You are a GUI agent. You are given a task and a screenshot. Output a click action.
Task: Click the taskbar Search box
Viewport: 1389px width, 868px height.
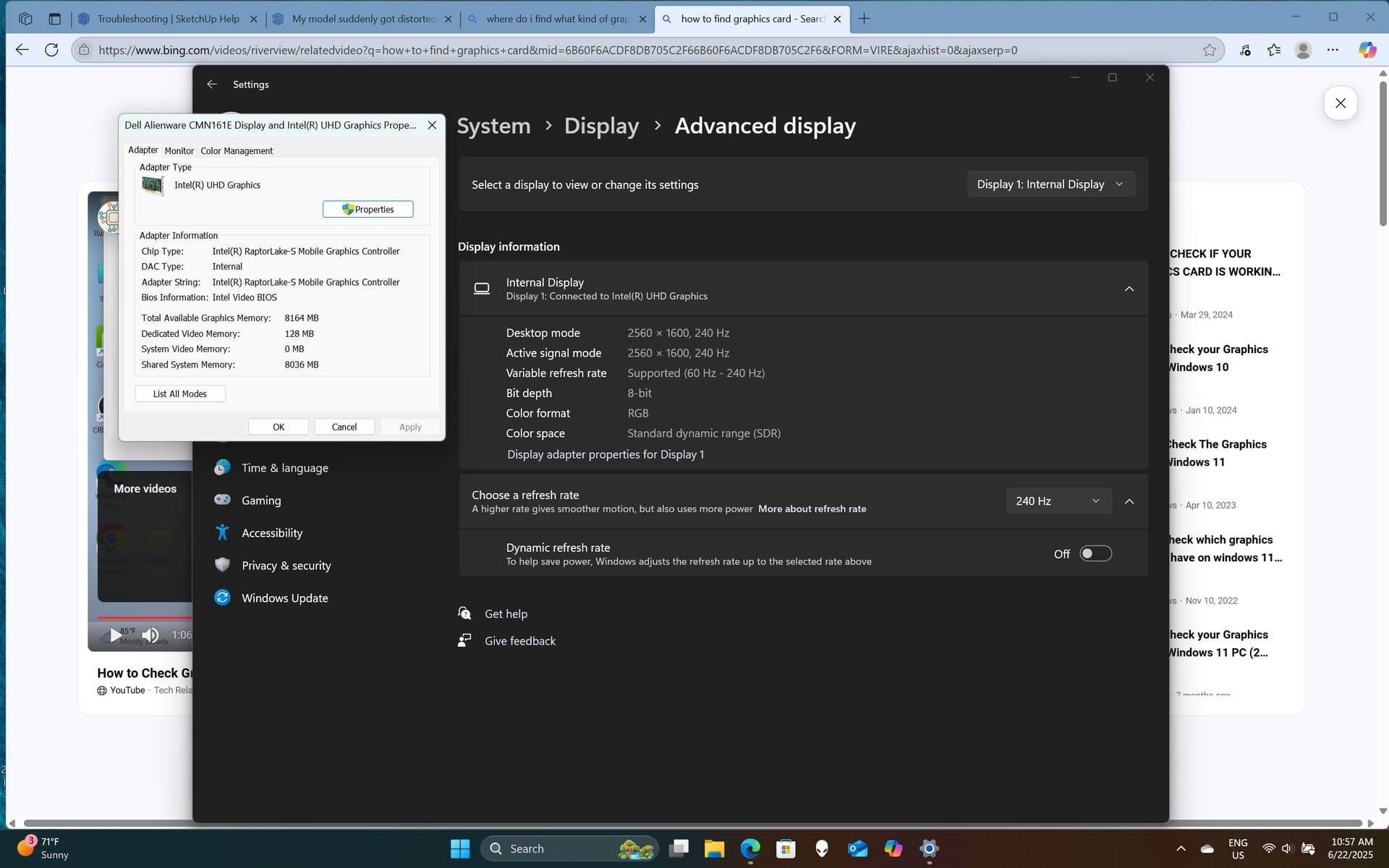click(x=569, y=848)
